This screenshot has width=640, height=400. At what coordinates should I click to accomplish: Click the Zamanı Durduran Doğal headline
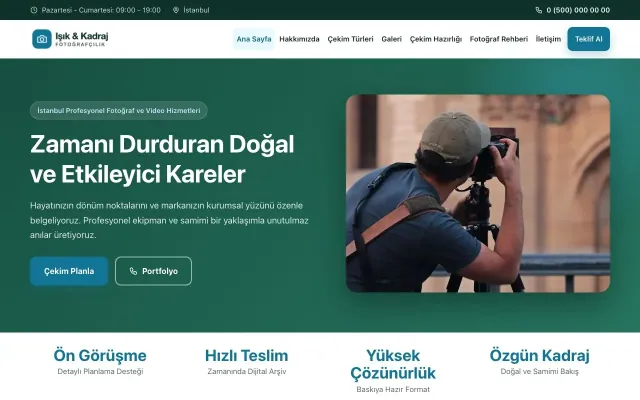pos(162,144)
